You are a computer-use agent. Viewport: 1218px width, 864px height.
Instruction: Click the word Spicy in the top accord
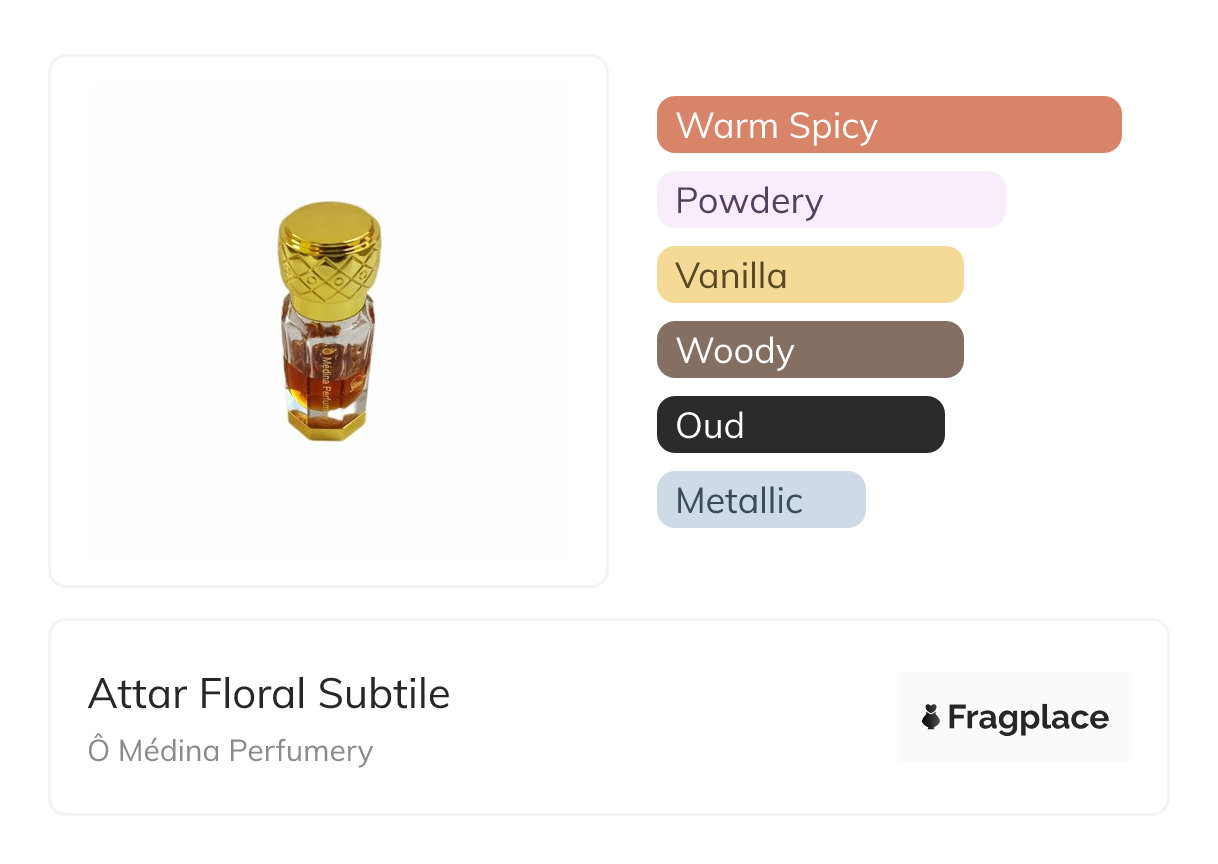click(832, 127)
